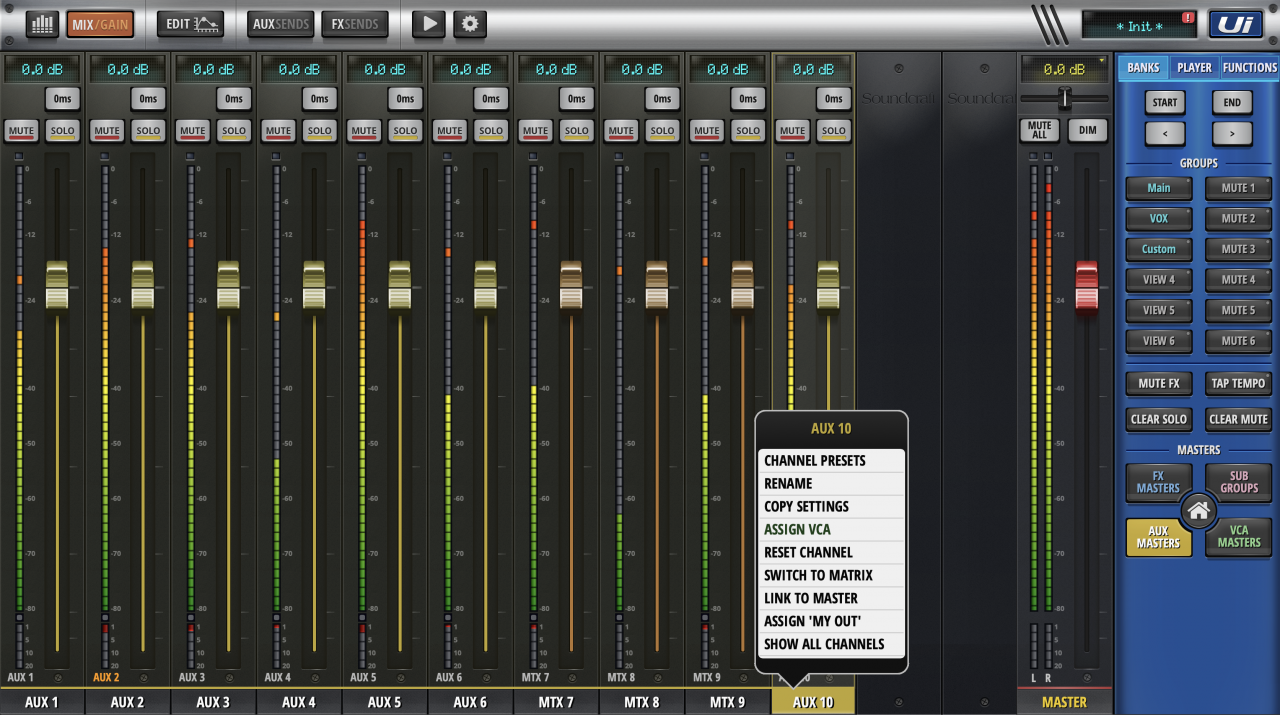Screen dimensions: 1280x715
Task: Solo the AUX 2 channel
Action: point(148,131)
